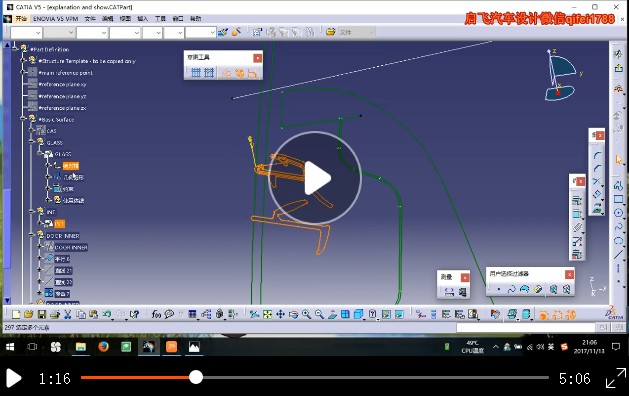Click the big play button over the video
The image size is (629, 396).
tap(315, 178)
